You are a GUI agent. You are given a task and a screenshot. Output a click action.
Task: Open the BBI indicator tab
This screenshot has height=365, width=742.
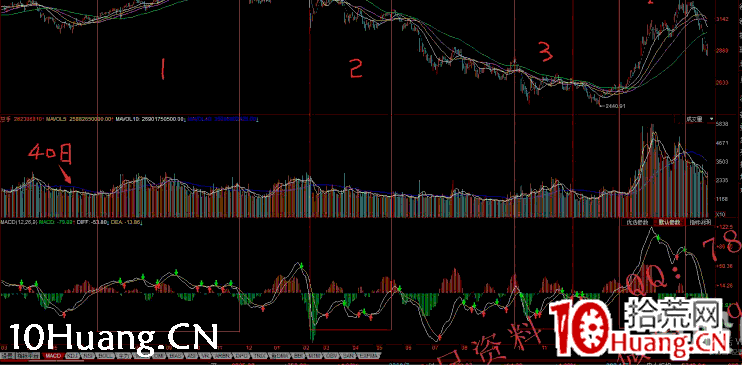point(297,356)
